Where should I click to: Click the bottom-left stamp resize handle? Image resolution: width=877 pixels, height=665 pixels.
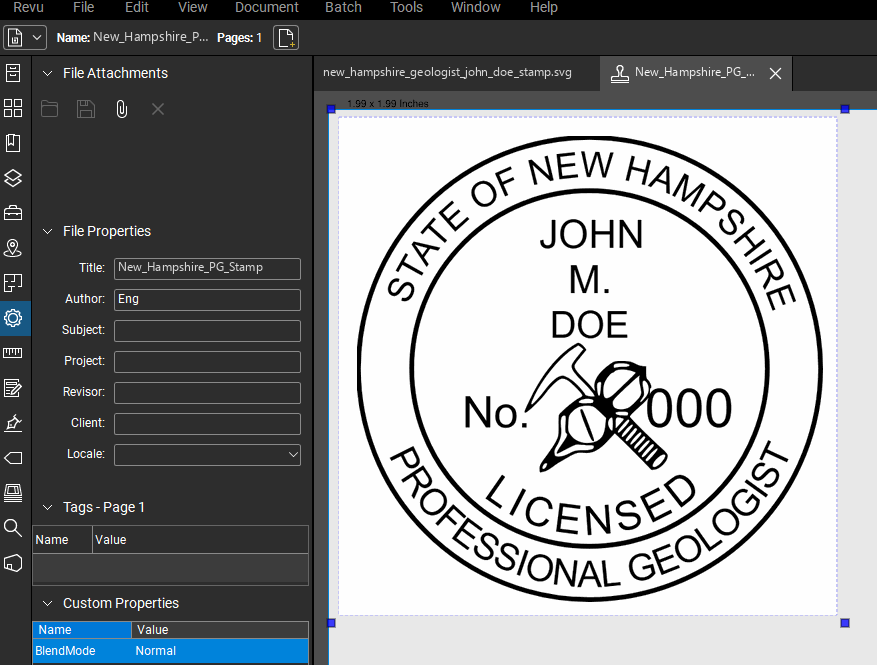[331, 622]
